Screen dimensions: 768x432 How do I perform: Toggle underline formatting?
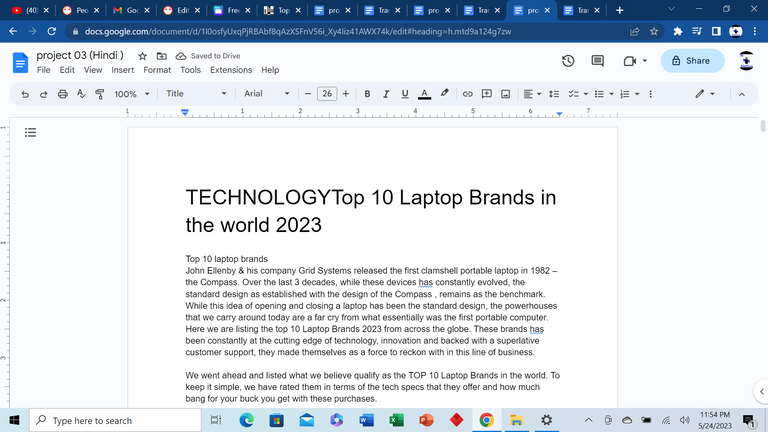[405, 94]
